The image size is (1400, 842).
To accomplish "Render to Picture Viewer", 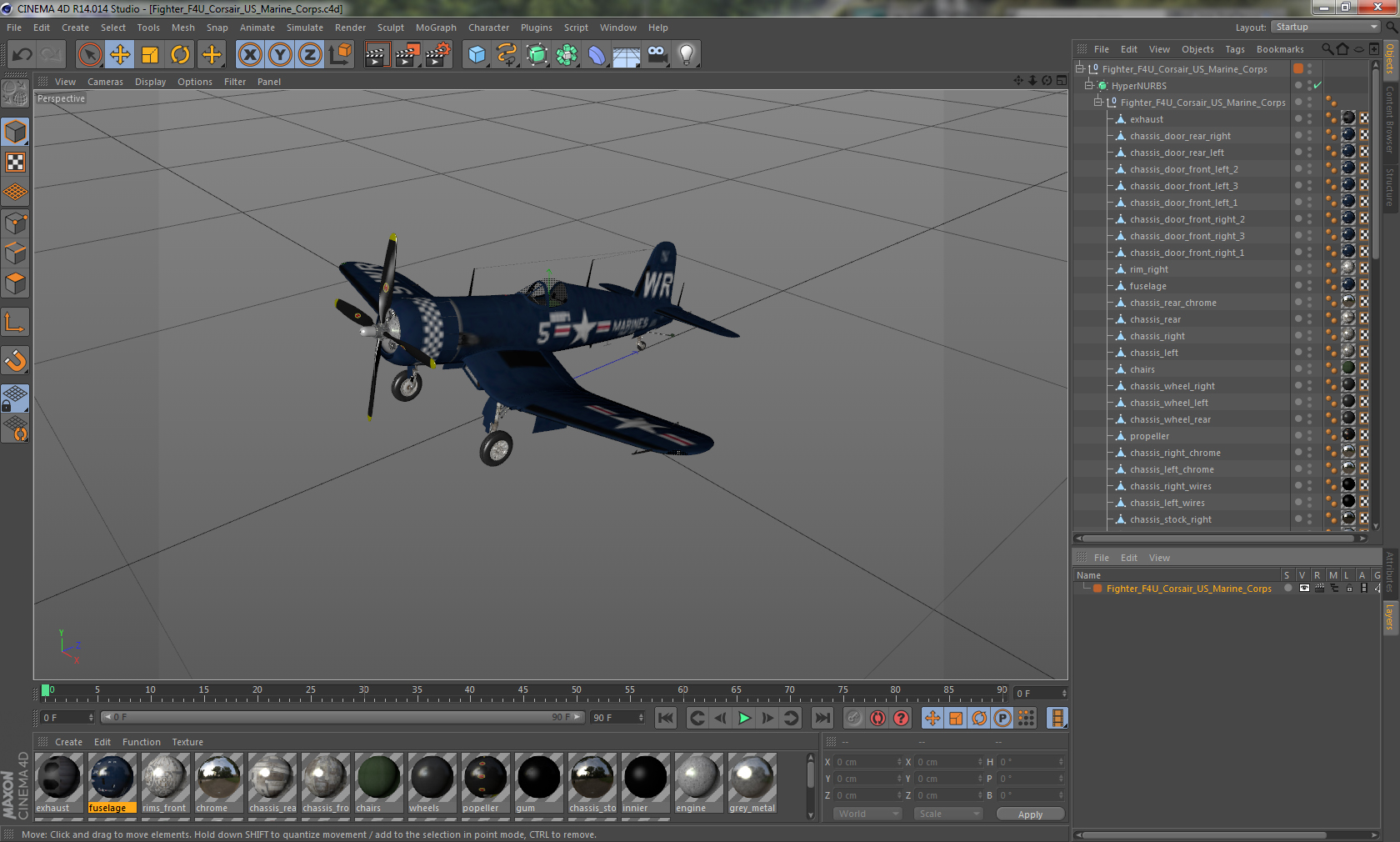I will (407, 55).
